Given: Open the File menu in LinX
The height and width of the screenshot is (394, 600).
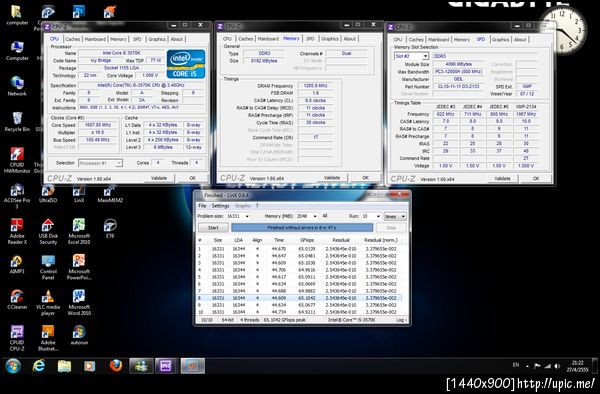Looking at the screenshot, I should click(x=202, y=206).
